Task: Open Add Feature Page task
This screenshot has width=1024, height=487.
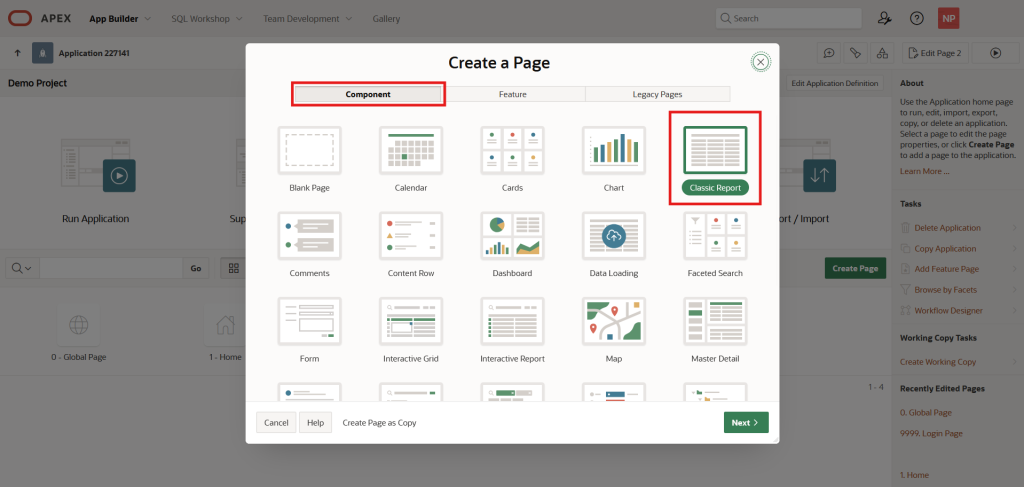Action: coord(946,269)
